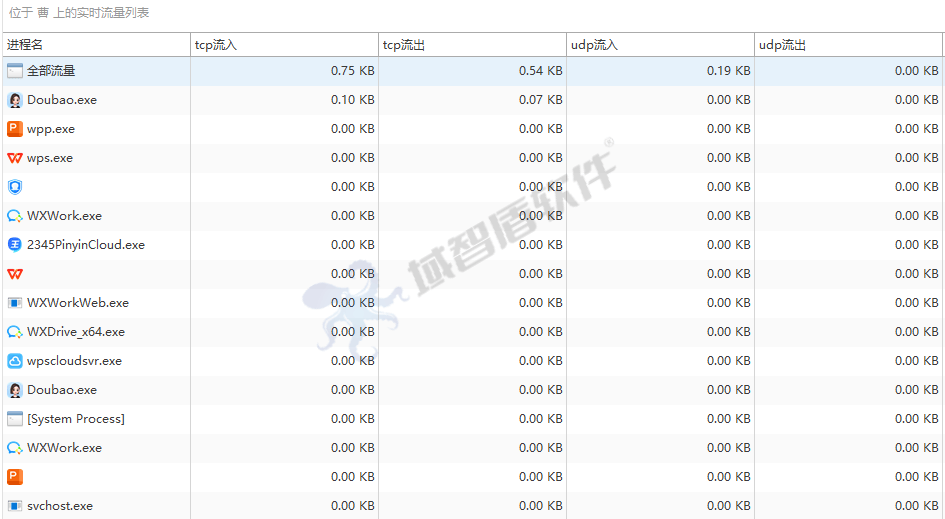Sort by tcp流入 column header
This screenshot has height=519, width=945.
pyautogui.click(x=216, y=45)
